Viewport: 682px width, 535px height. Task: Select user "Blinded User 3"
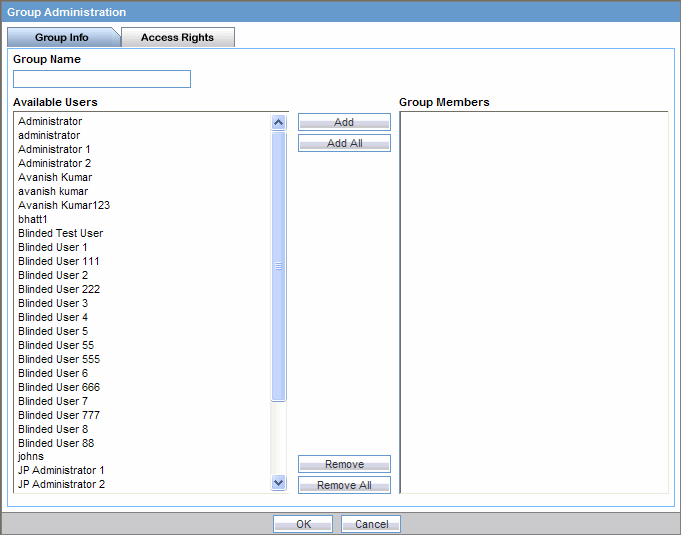[53, 303]
